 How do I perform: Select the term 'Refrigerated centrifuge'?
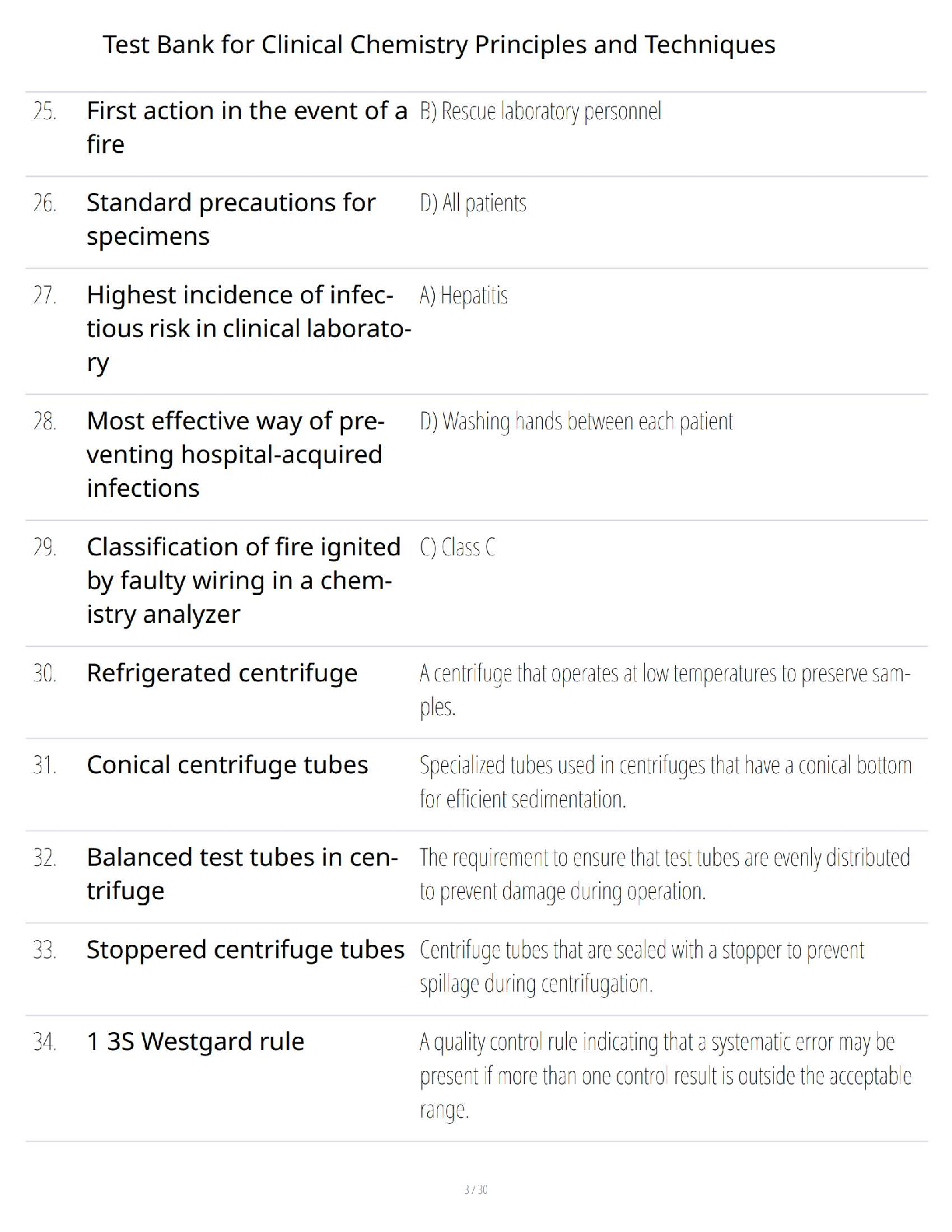pyautogui.click(x=222, y=673)
